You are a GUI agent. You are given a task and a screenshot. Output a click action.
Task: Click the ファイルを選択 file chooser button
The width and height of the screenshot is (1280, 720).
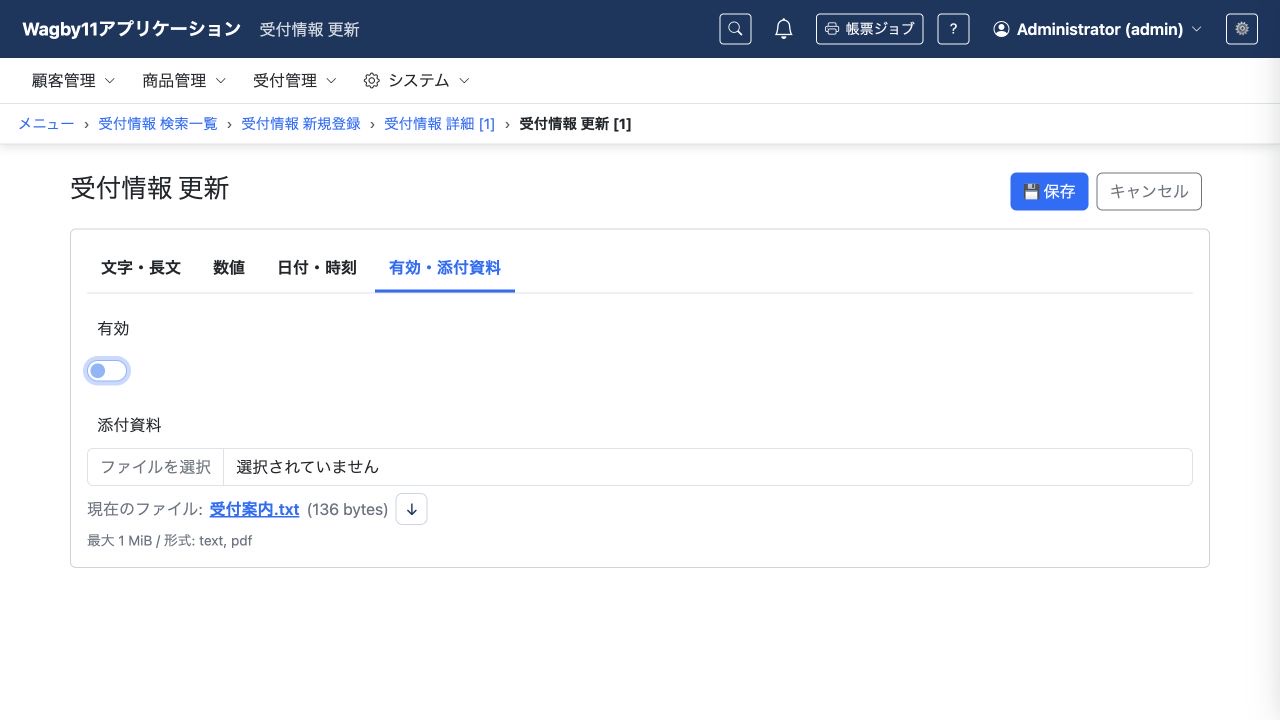tap(156, 467)
